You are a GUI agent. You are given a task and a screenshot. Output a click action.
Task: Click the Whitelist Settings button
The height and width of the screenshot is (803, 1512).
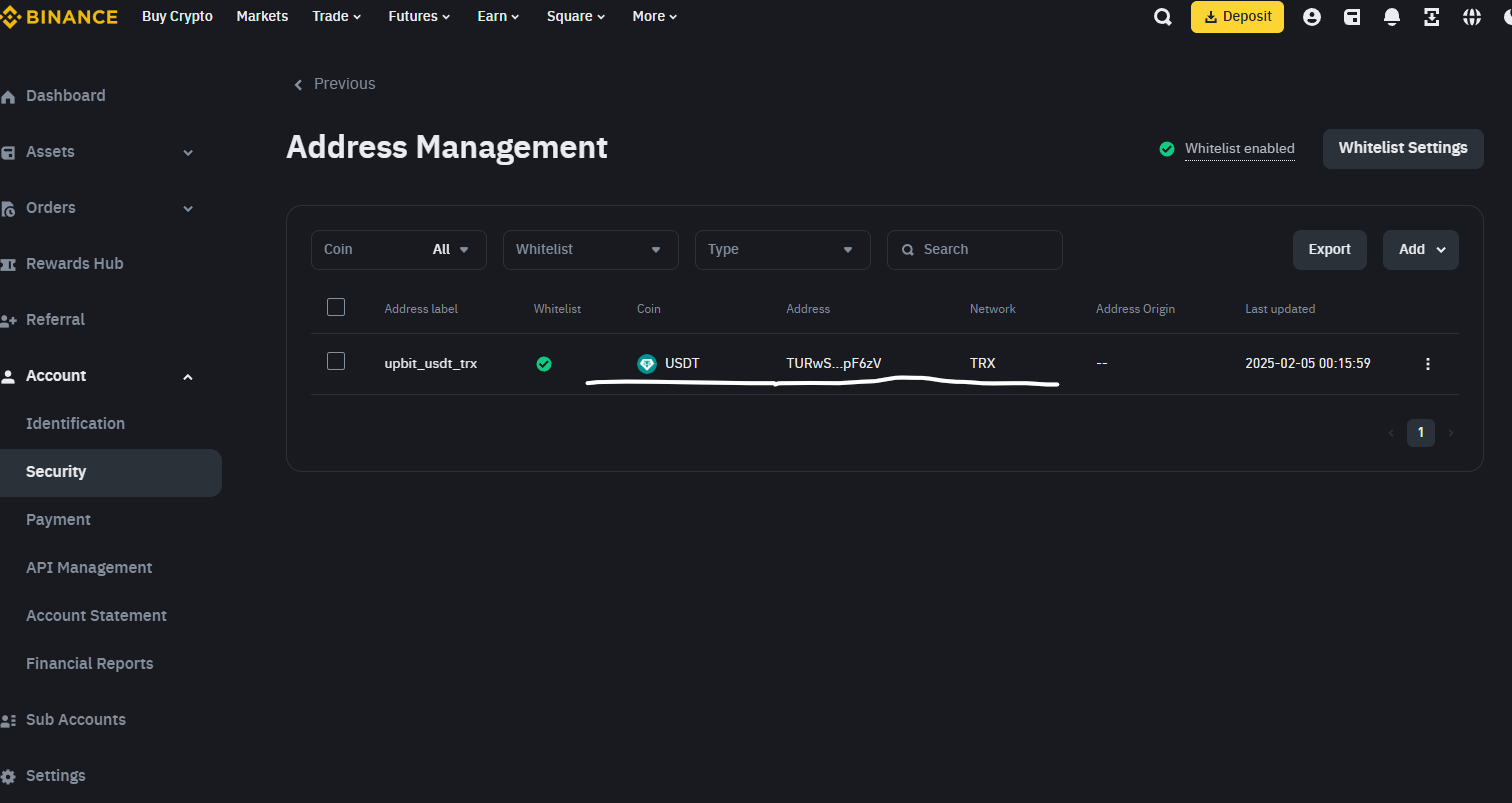1403,148
